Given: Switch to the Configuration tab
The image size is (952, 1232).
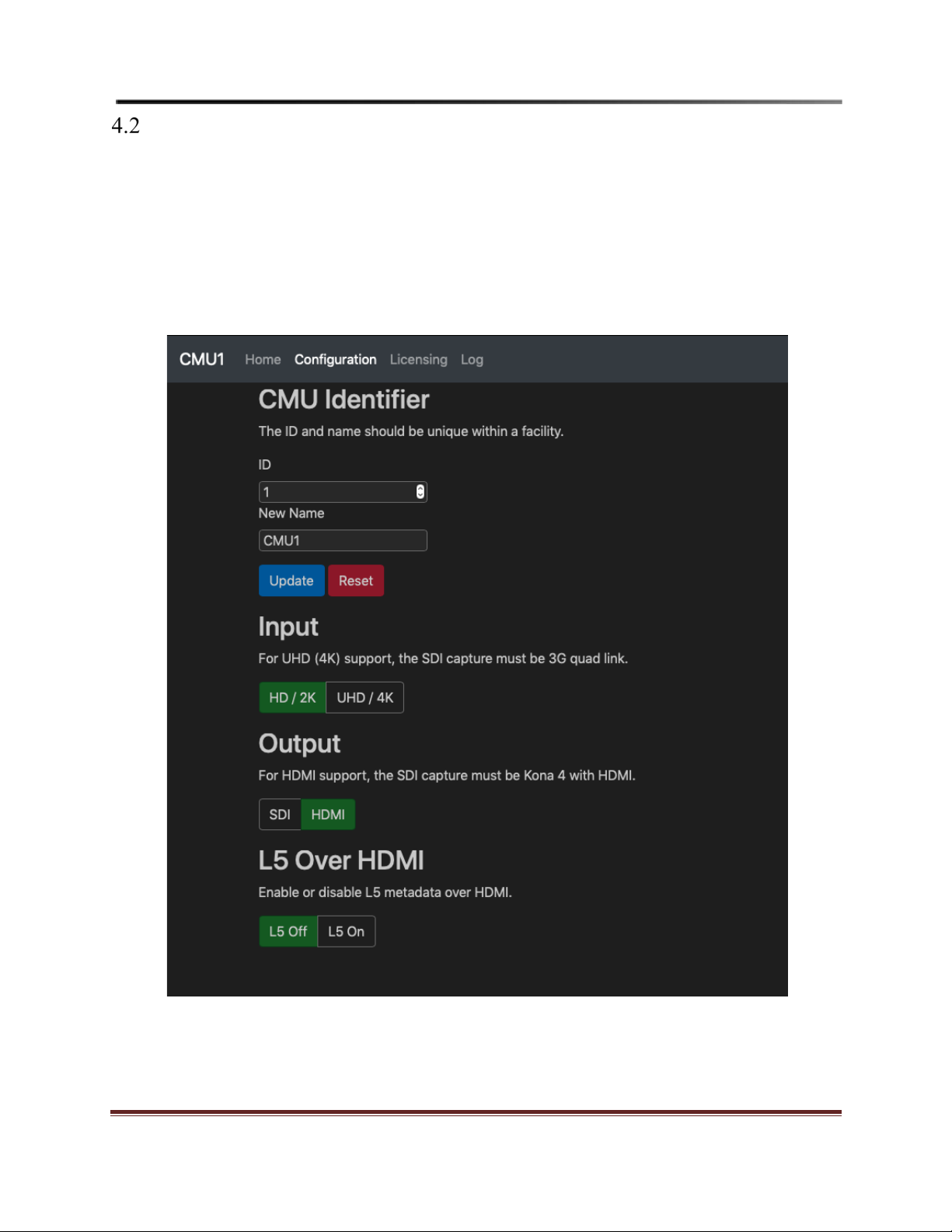Looking at the screenshot, I should [x=335, y=360].
